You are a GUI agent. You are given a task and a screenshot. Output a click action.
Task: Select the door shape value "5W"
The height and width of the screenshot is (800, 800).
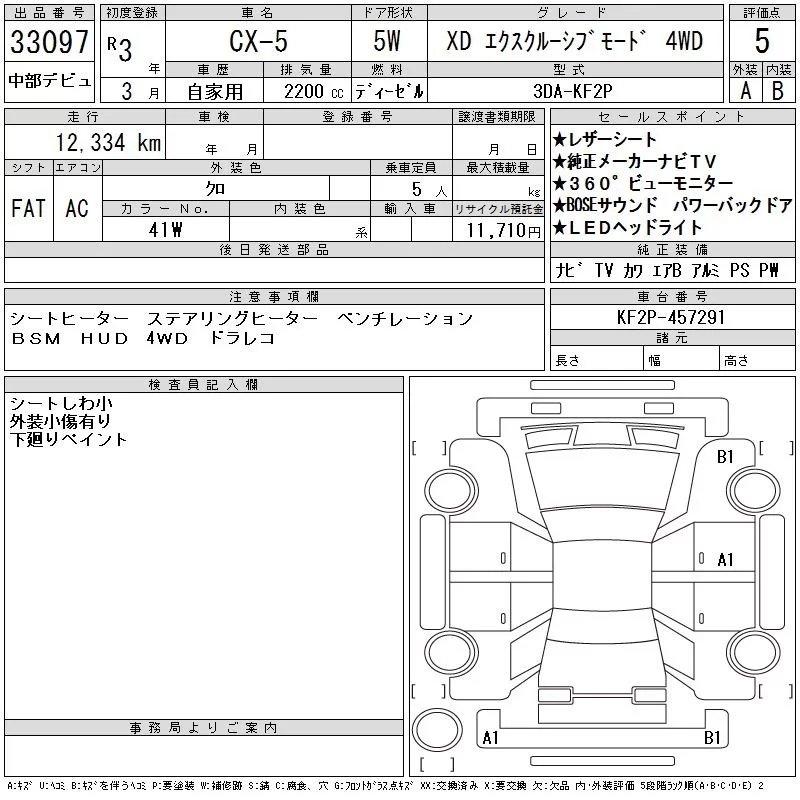[x=387, y=41]
